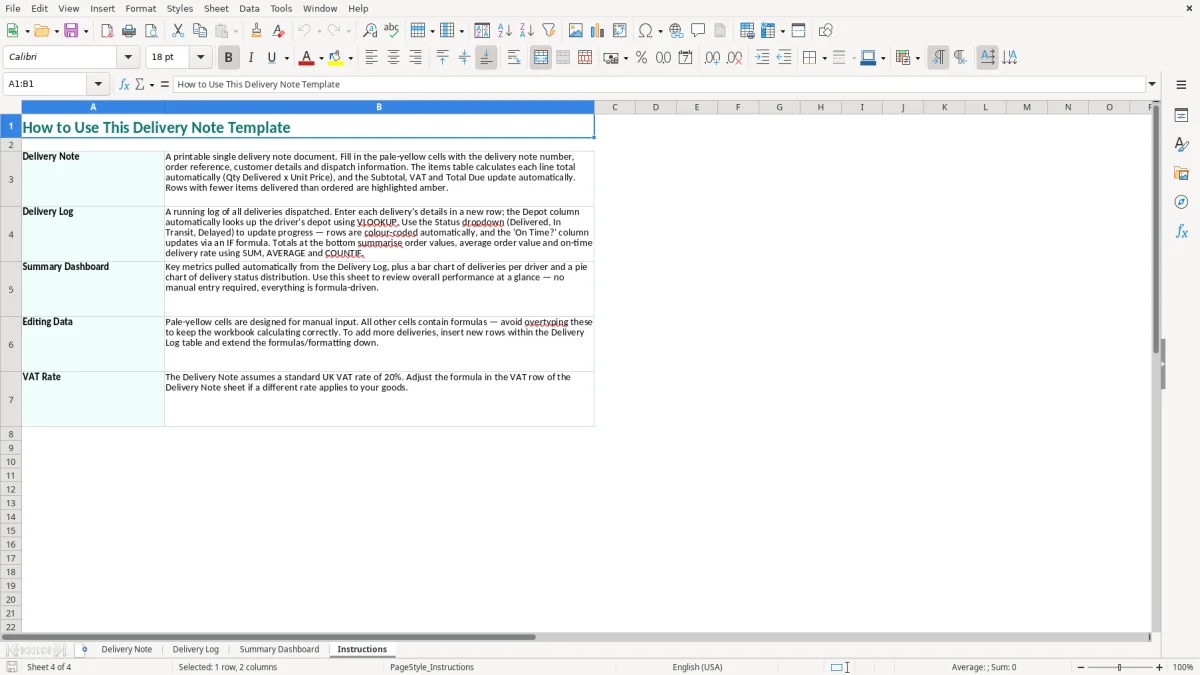Click column C header
This screenshot has height=675, width=1200.
(x=615, y=107)
